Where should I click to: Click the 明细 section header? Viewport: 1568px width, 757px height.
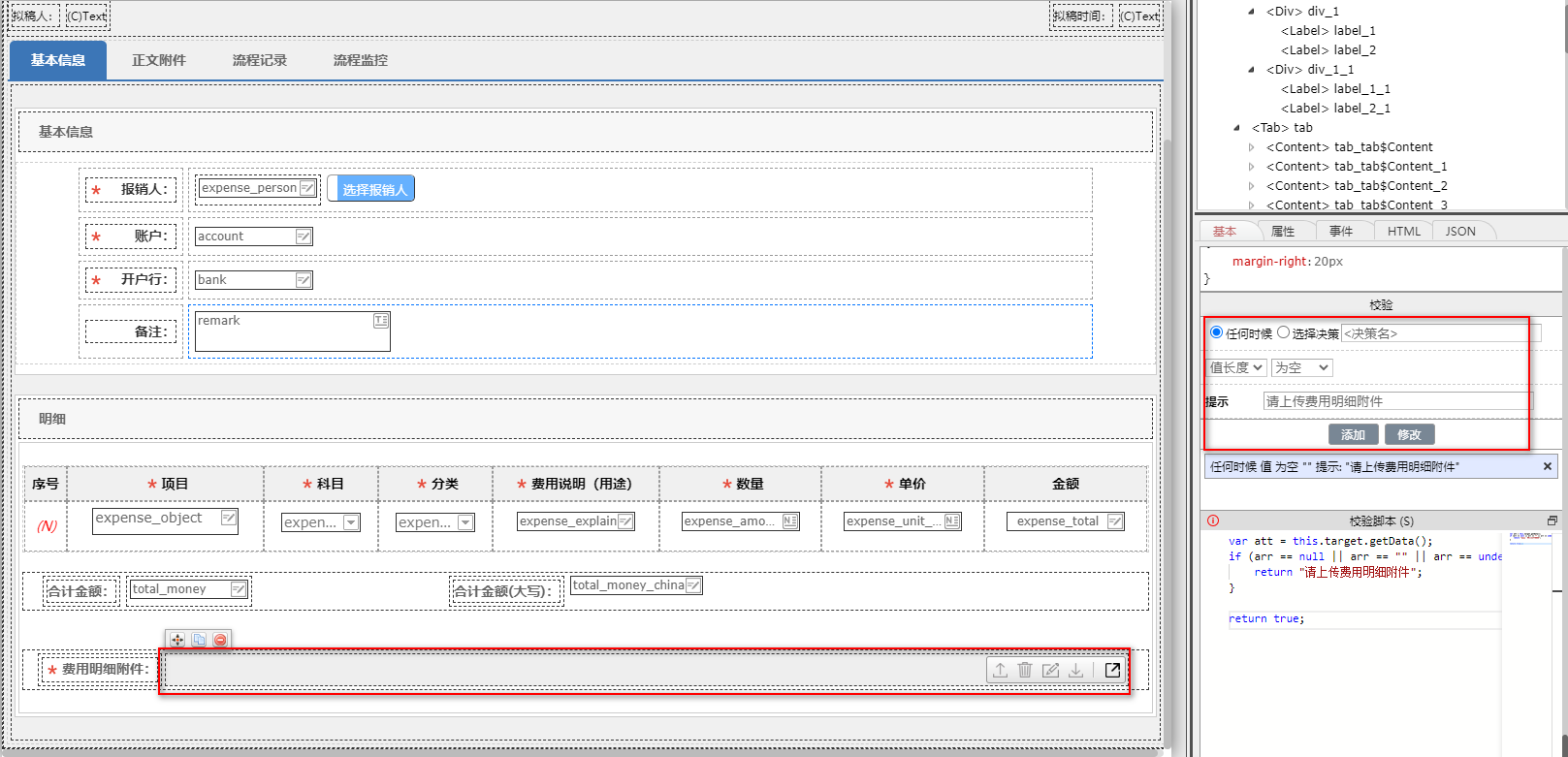586,419
